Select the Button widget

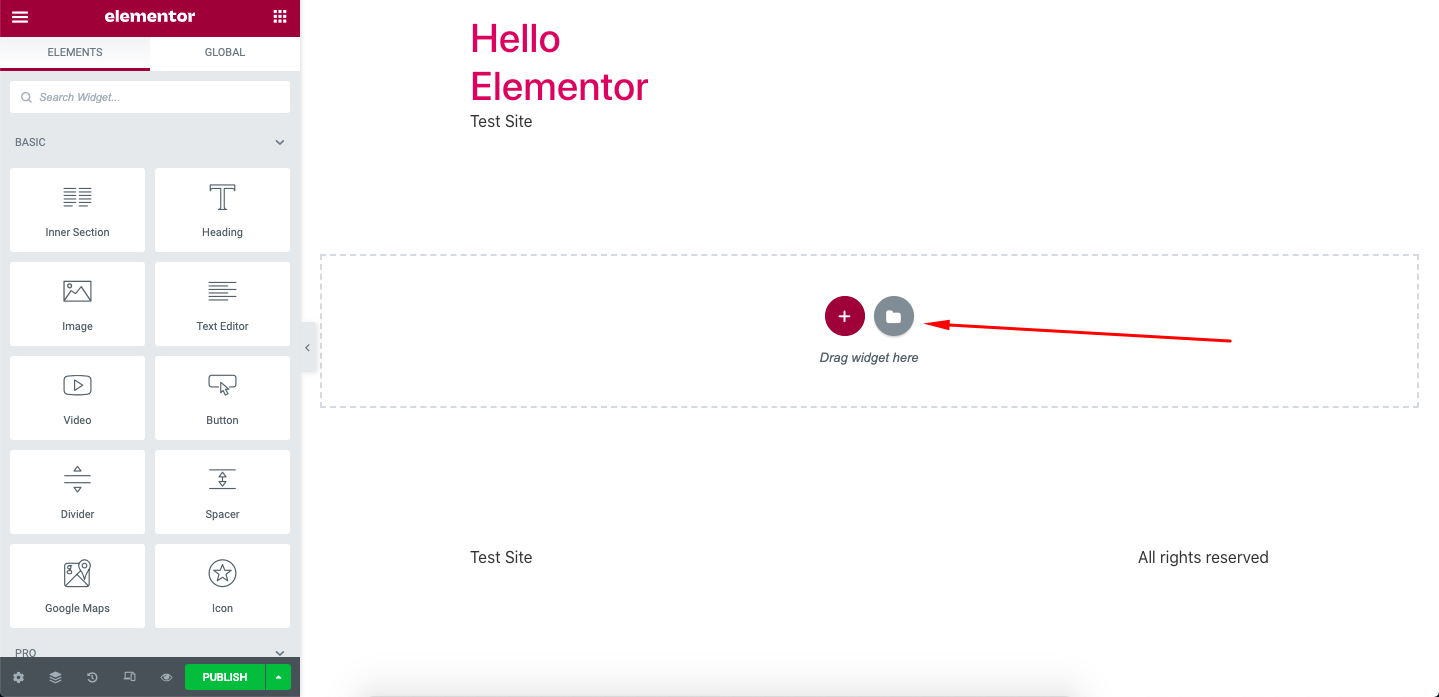pos(221,397)
